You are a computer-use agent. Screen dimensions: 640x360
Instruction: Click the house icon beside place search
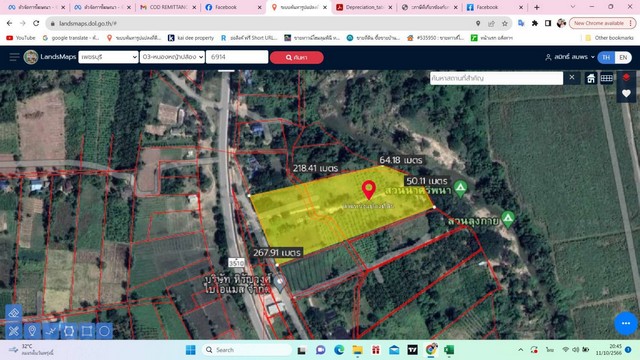pos(591,78)
